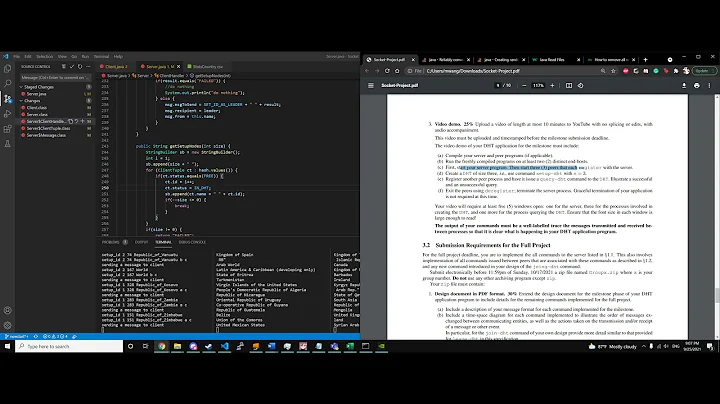The width and height of the screenshot is (720, 404).
Task: Open the Selection menu in VS Code
Action: coord(45,56)
